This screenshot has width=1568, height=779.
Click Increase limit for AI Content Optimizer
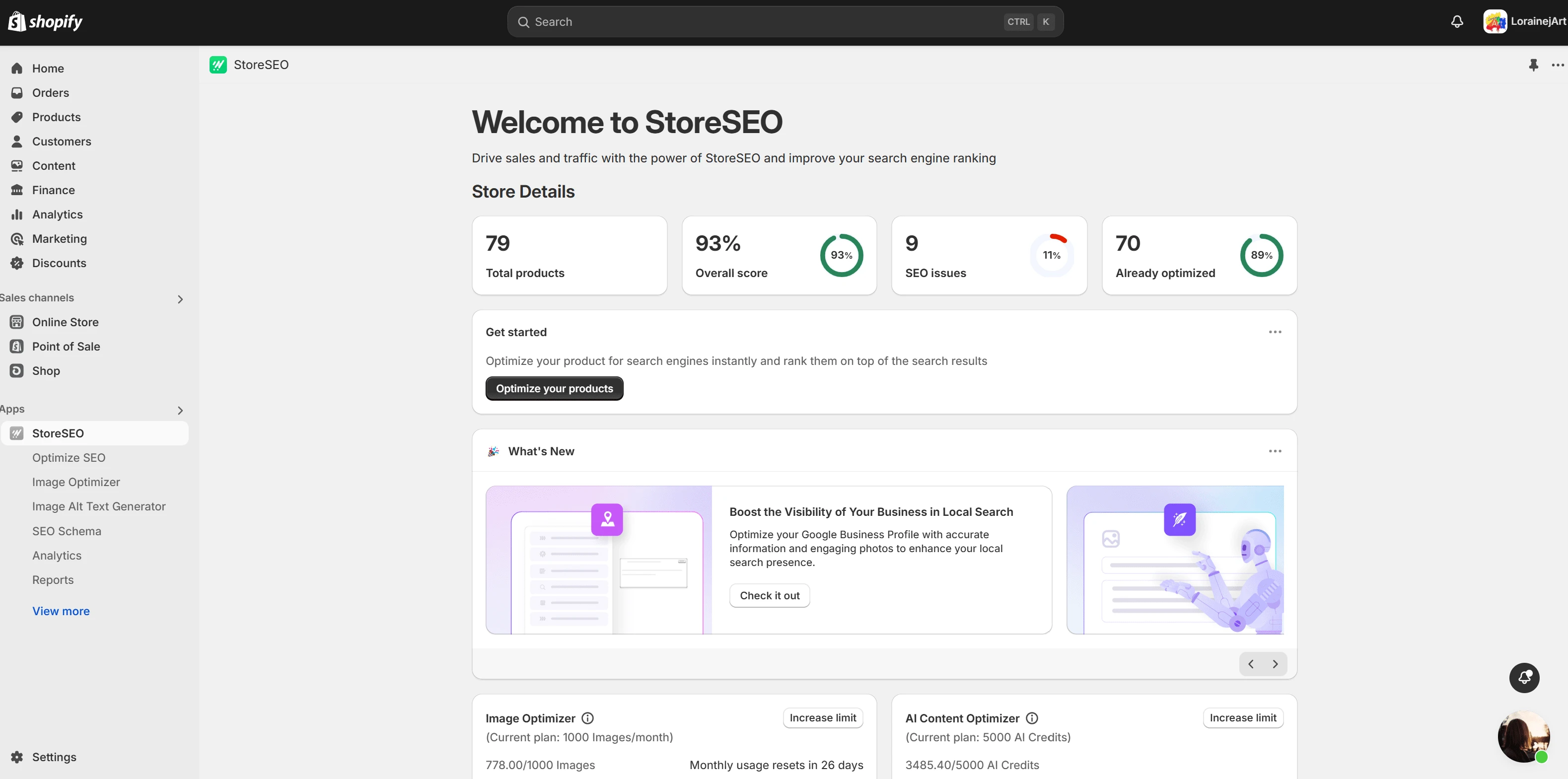[x=1243, y=717]
